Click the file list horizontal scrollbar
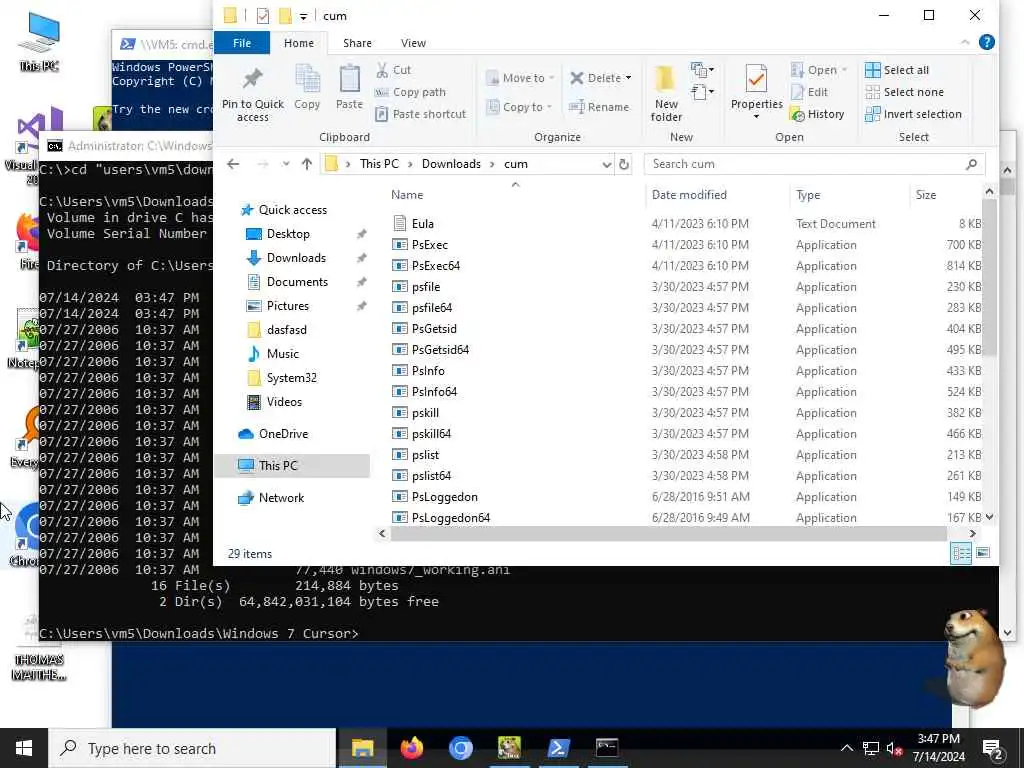1024x768 pixels. 669,534
